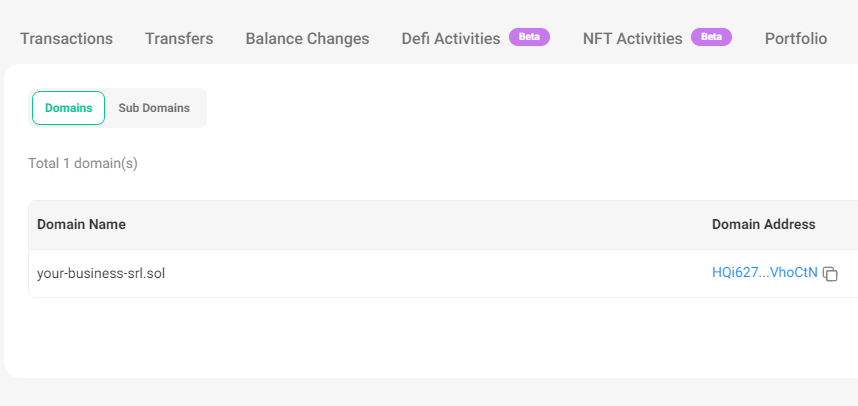The height and width of the screenshot is (406, 858).
Task: Click the Total 1 domain(s) label
Action: click(83, 163)
